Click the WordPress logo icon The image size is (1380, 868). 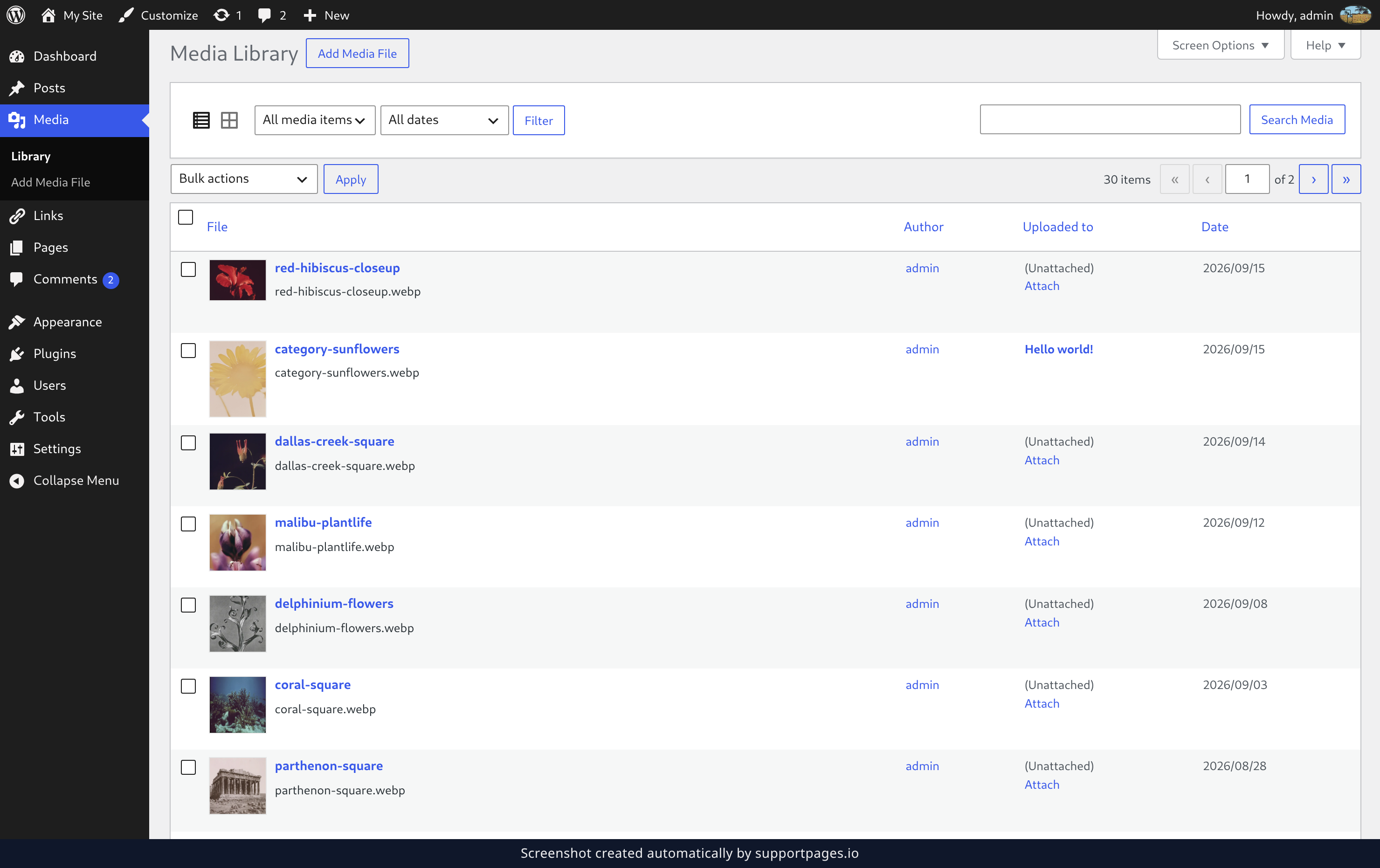[16, 15]
